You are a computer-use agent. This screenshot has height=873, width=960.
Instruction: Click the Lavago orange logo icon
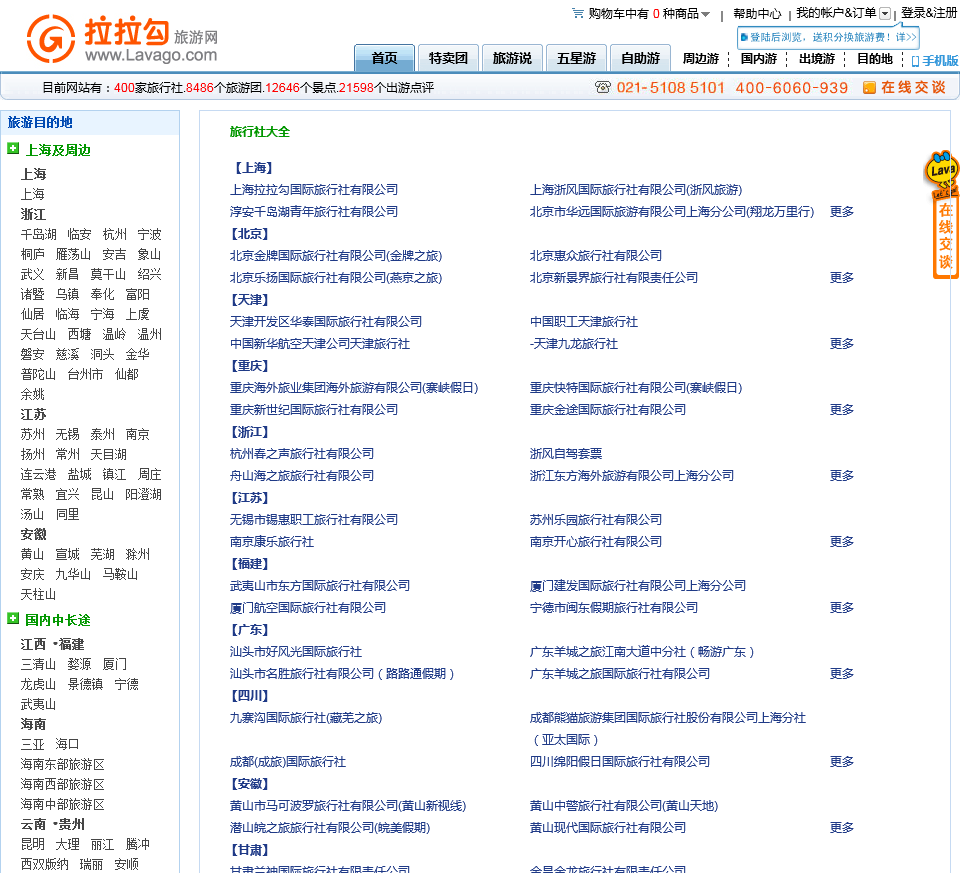point(51,39)
